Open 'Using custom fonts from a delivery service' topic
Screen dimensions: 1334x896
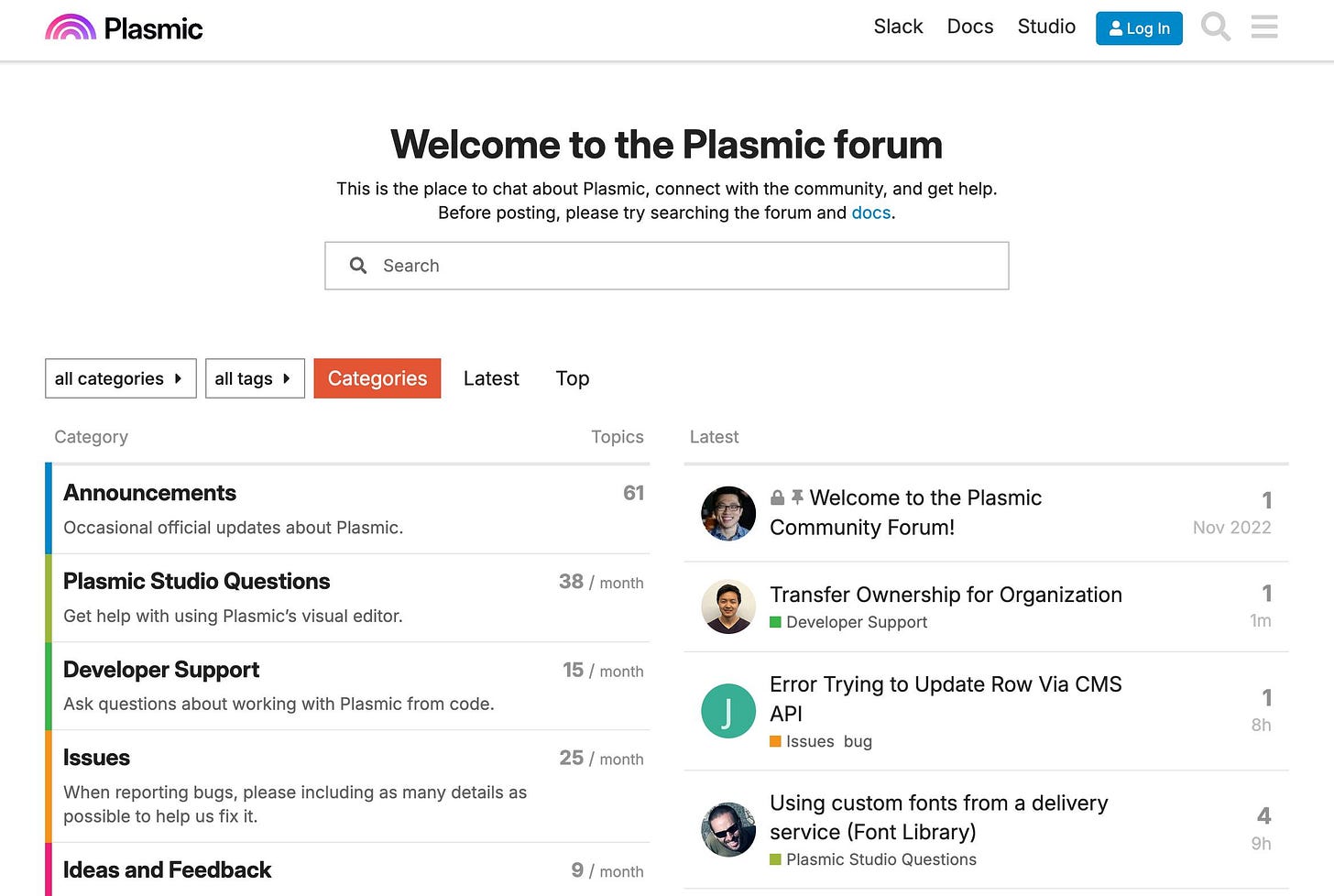(939, 817)
